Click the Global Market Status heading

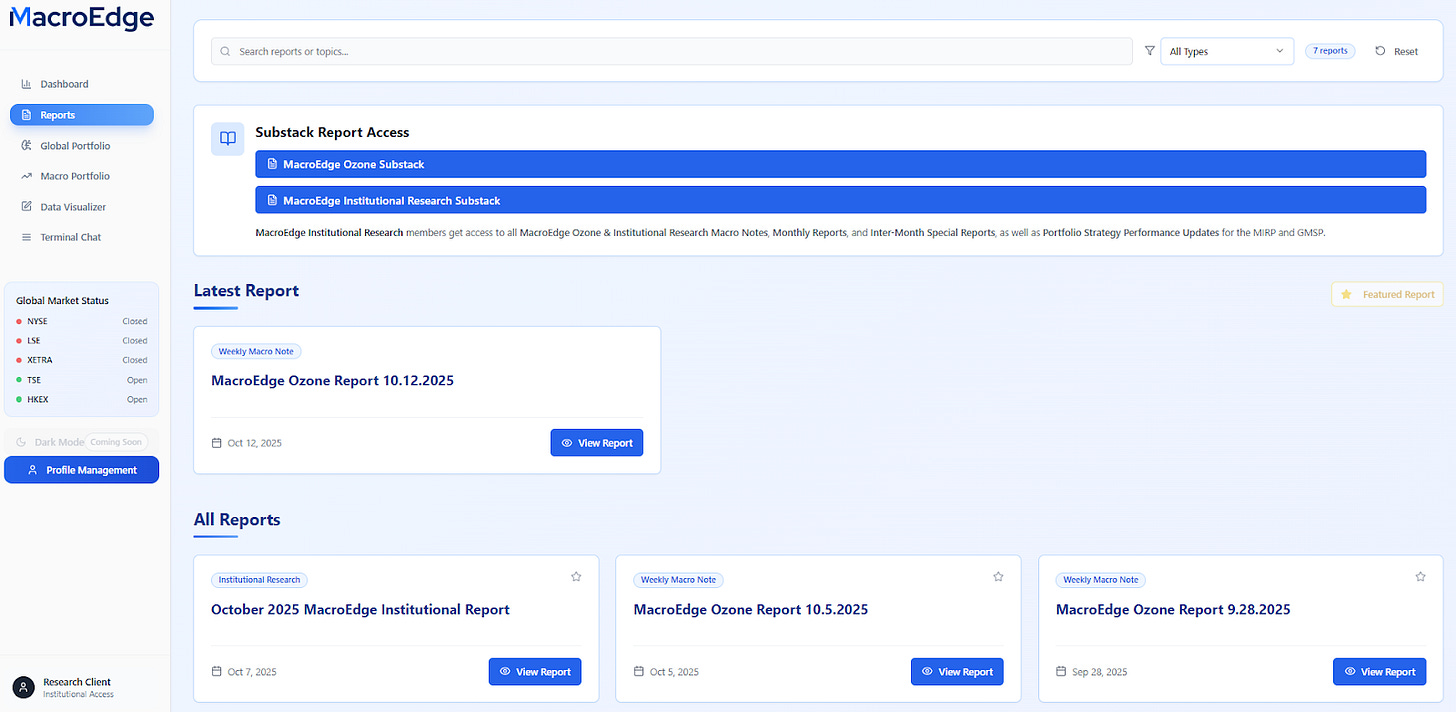point(62,300)
